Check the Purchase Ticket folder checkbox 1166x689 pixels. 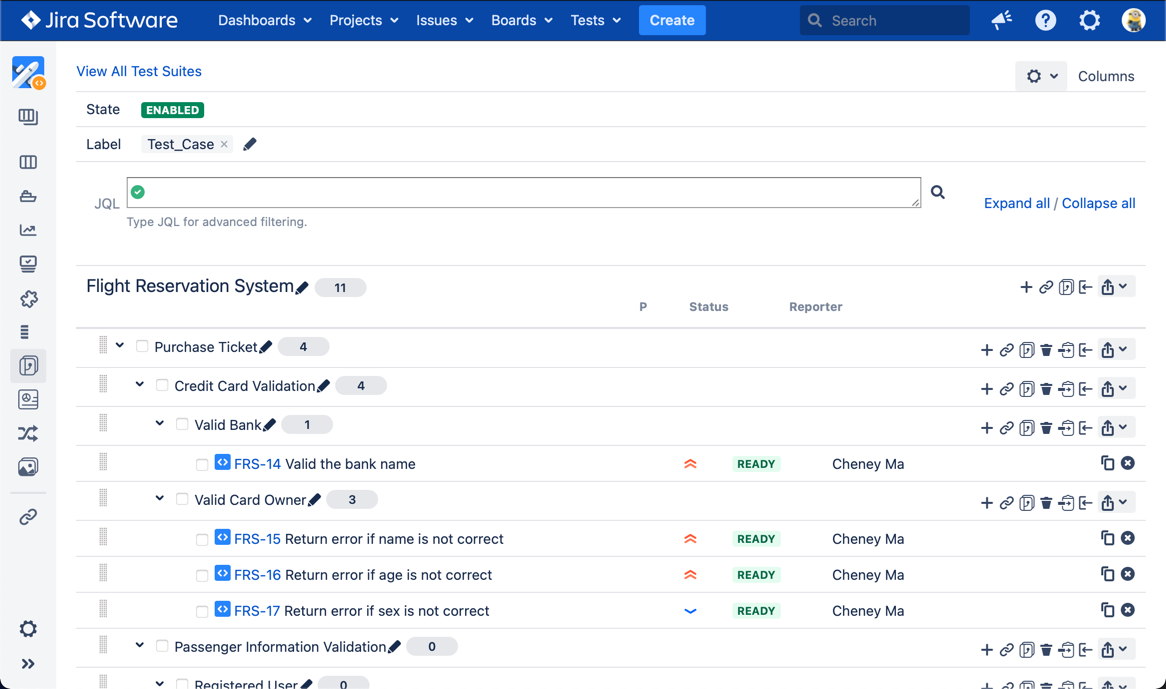click(x=142, y=347)
